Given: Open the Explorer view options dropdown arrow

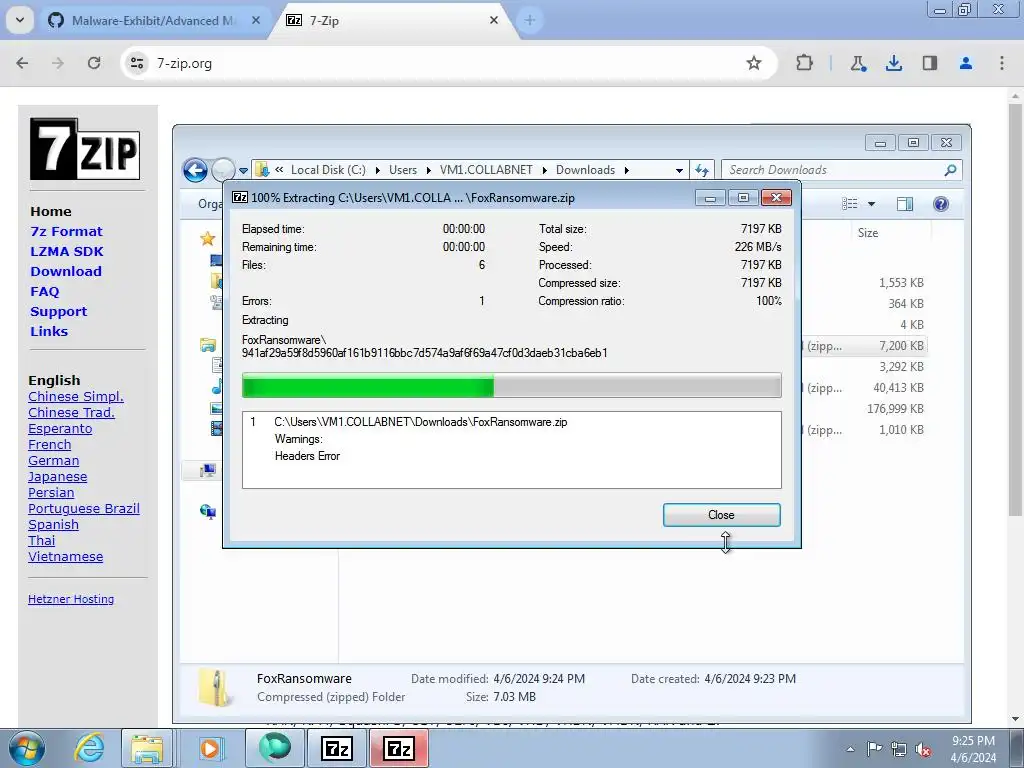Looking at the screenshot, I should point(871,204).
